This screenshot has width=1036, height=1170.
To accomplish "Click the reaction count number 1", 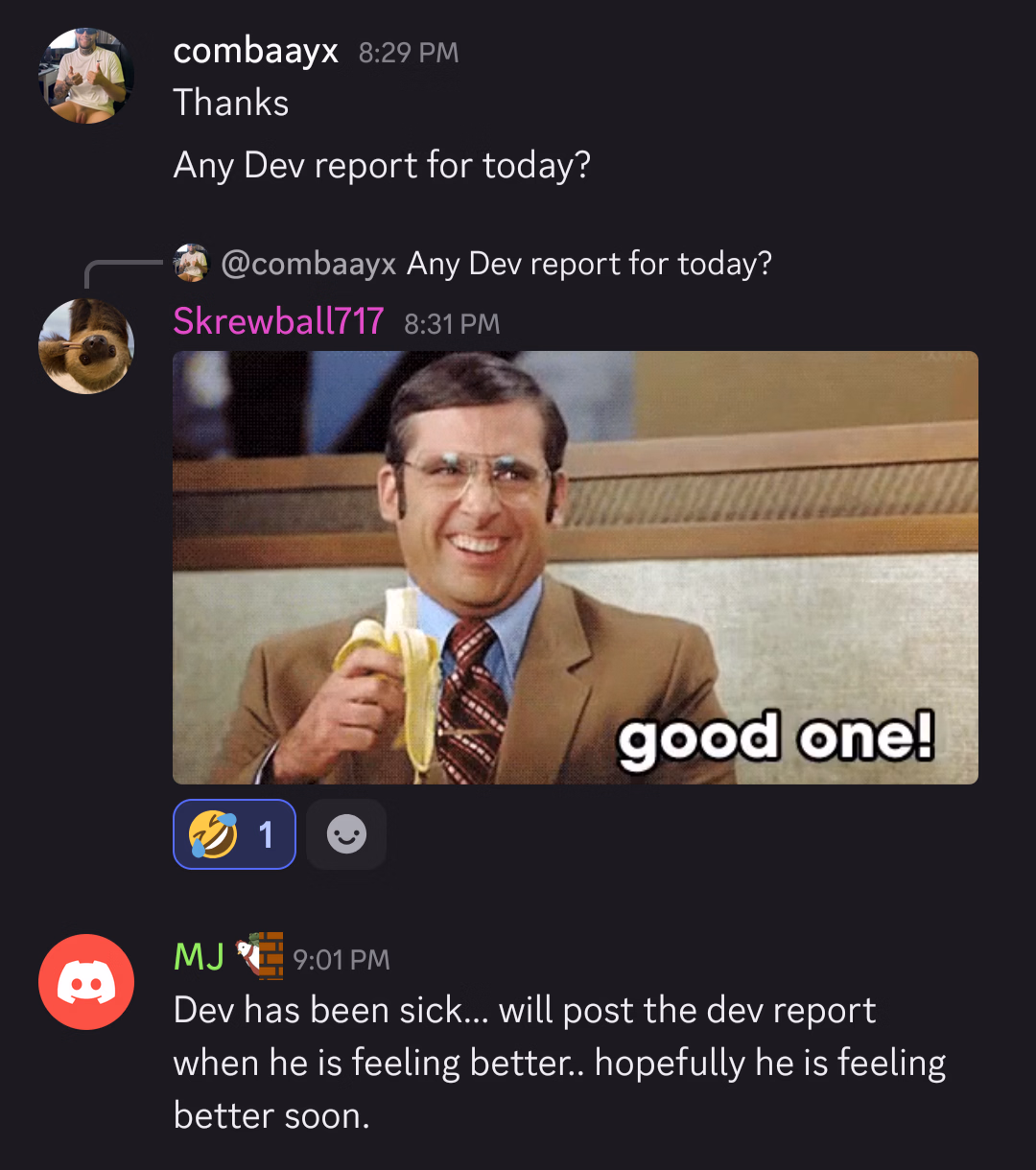I will point(266,835).
